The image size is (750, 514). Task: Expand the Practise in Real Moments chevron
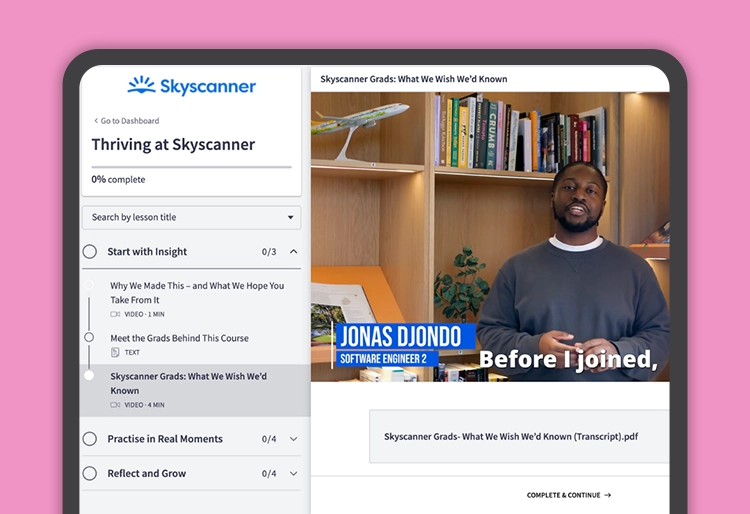click(294, 439)
